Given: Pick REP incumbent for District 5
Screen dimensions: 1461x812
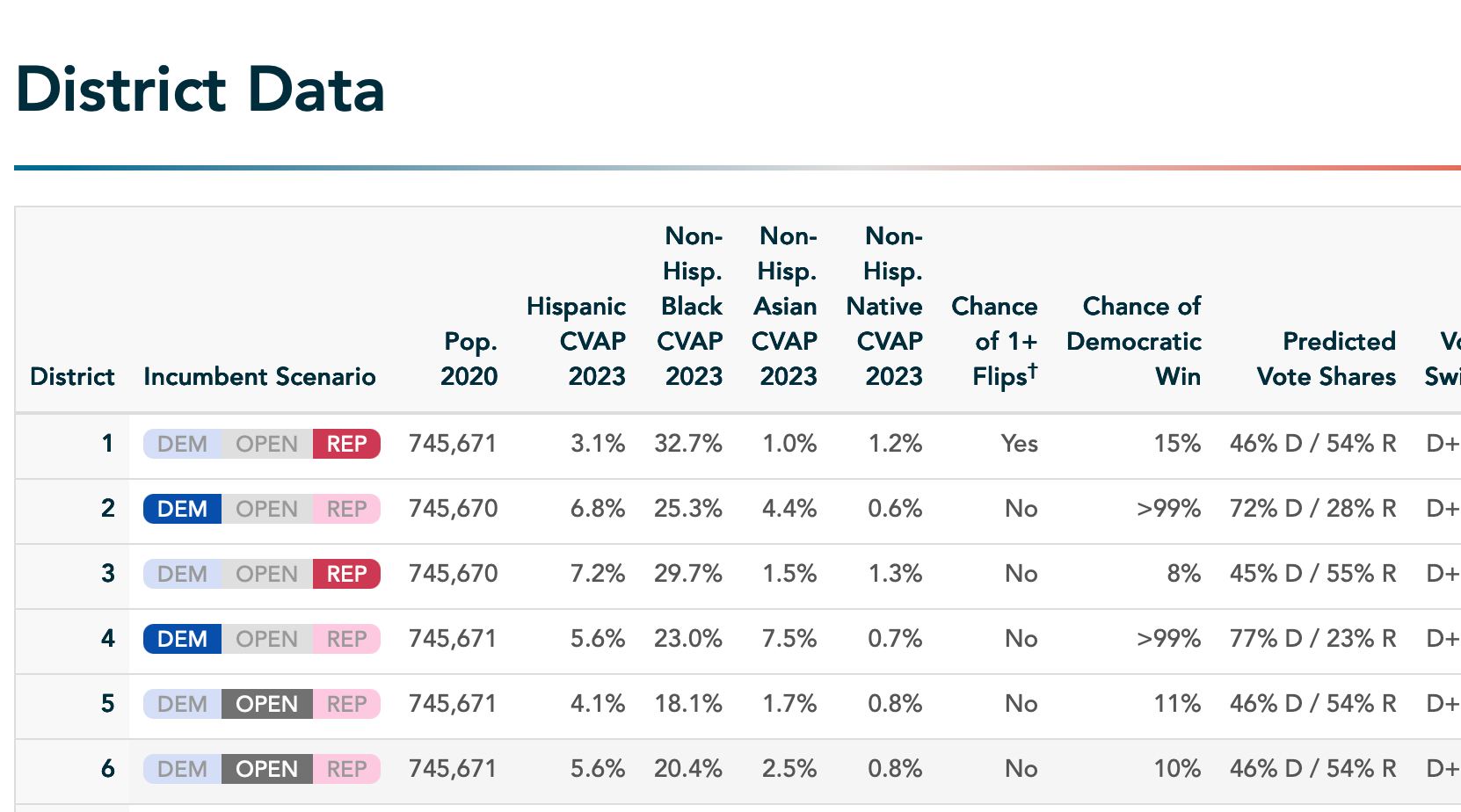Looking at the screenshot, I should tap(346, 704).
